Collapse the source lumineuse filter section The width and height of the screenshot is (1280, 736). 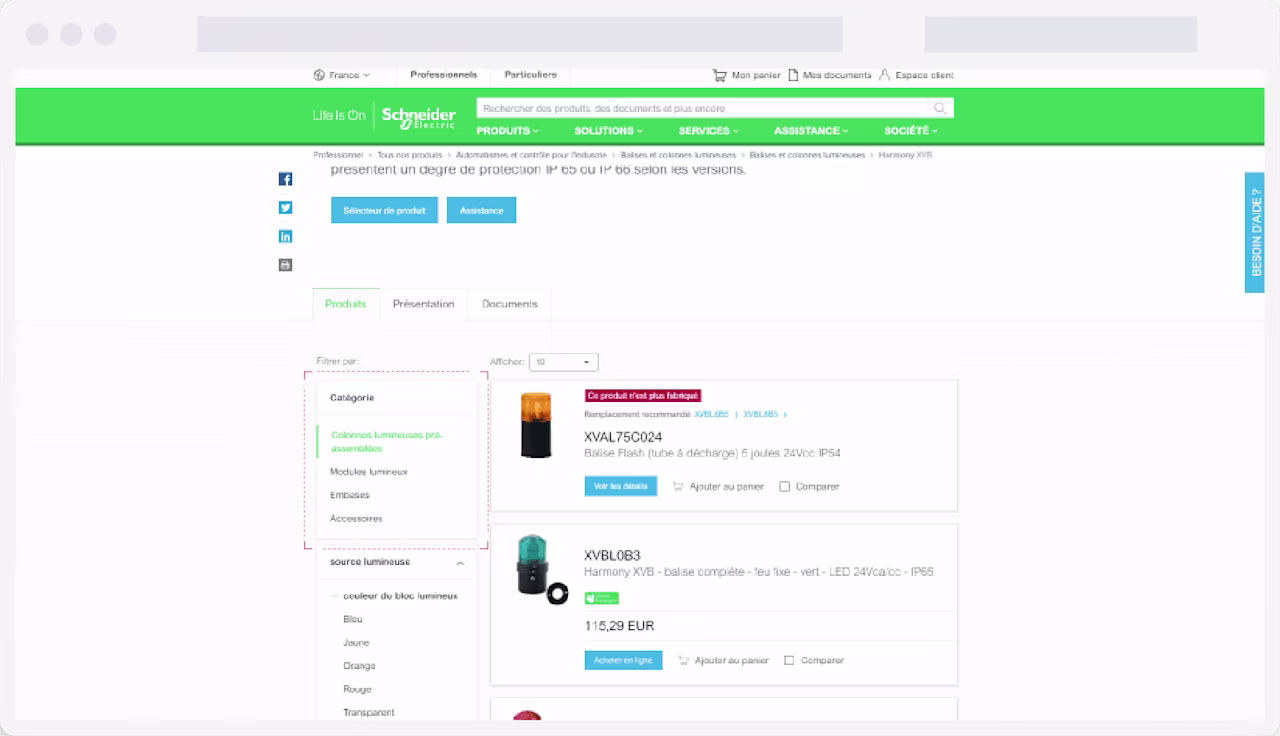(x=460, y=563)
